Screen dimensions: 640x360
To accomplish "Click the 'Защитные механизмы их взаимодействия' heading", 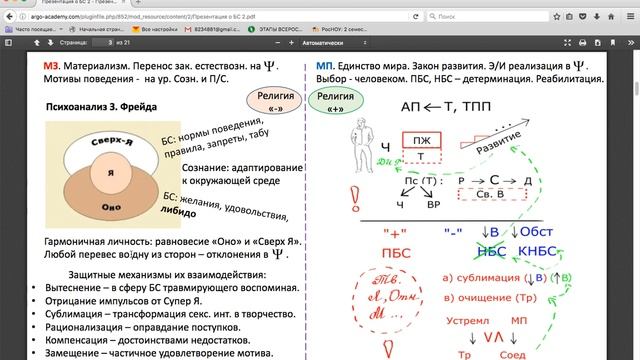I will 167,275.
